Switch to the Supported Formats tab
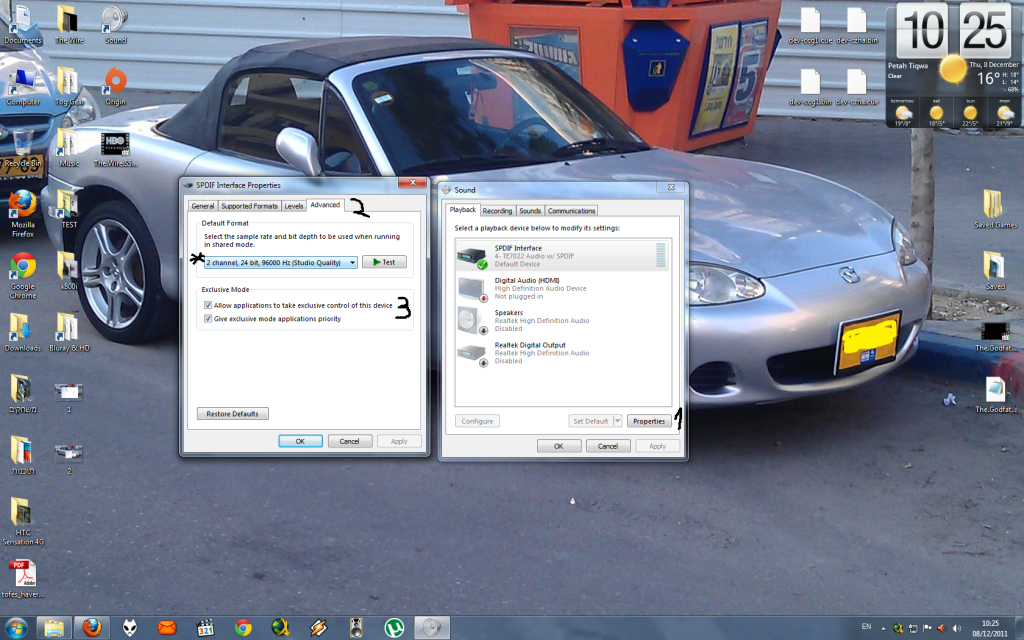 (x=249, y=206)
